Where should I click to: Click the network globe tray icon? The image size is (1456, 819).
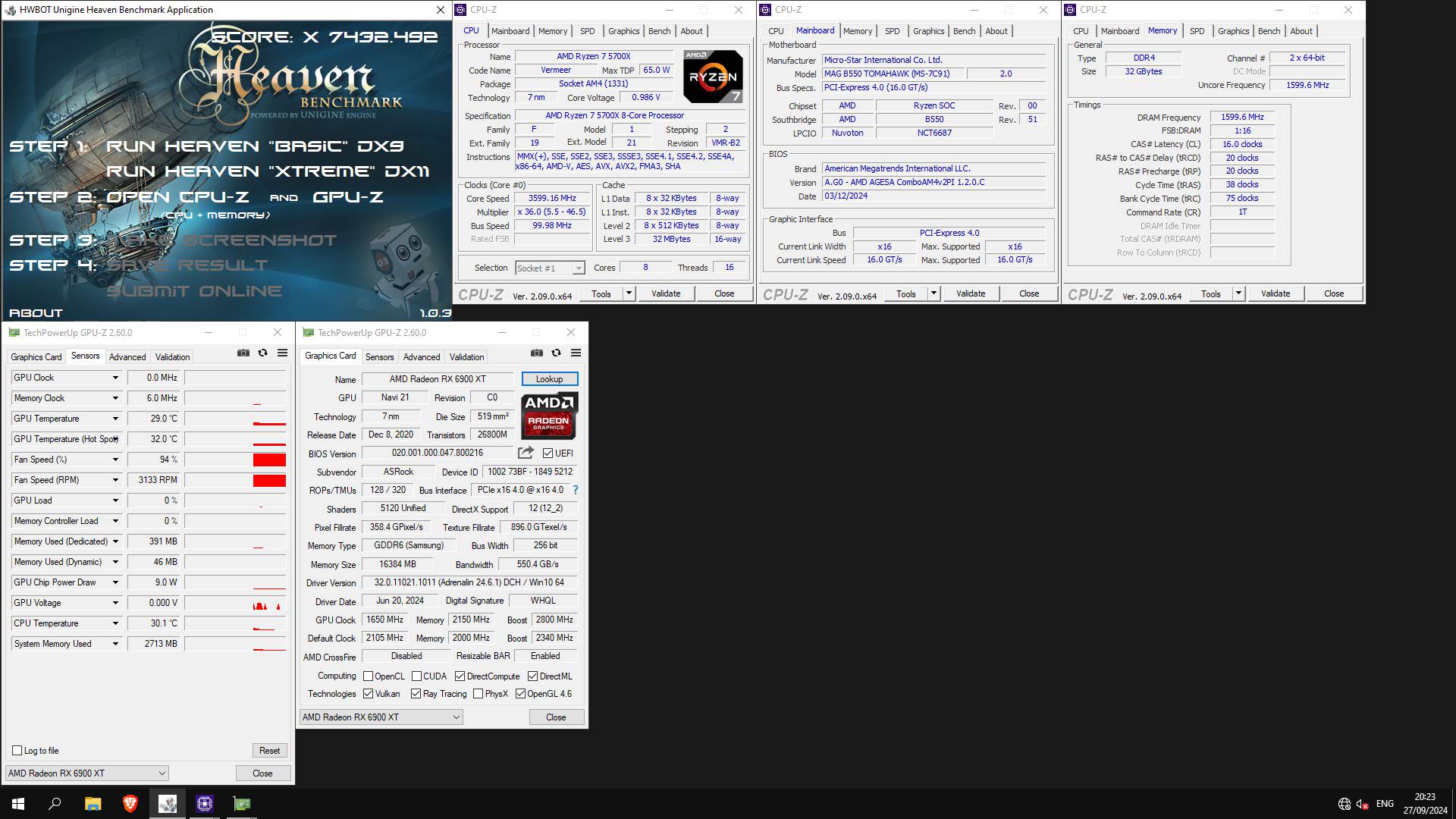click(x=1345, y=804)
